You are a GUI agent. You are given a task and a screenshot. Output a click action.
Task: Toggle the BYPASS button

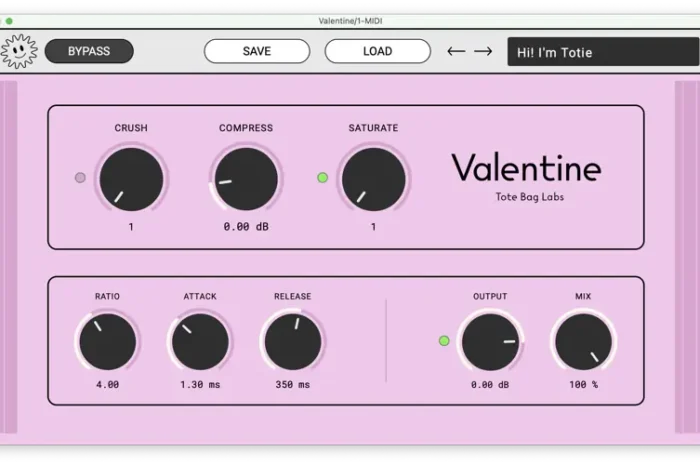coord(89,51)
